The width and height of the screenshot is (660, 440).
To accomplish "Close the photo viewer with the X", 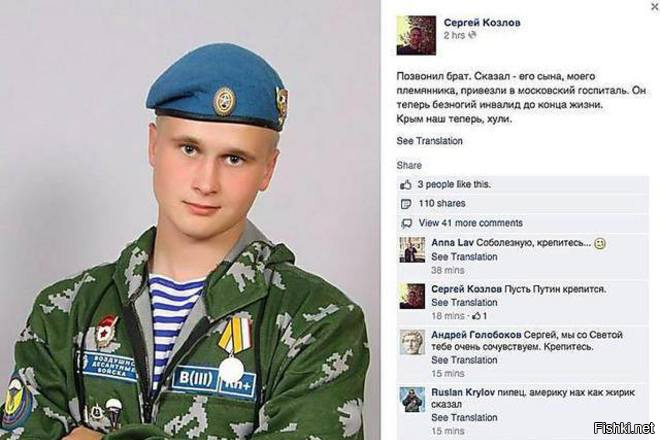I will tap(656, 6).
